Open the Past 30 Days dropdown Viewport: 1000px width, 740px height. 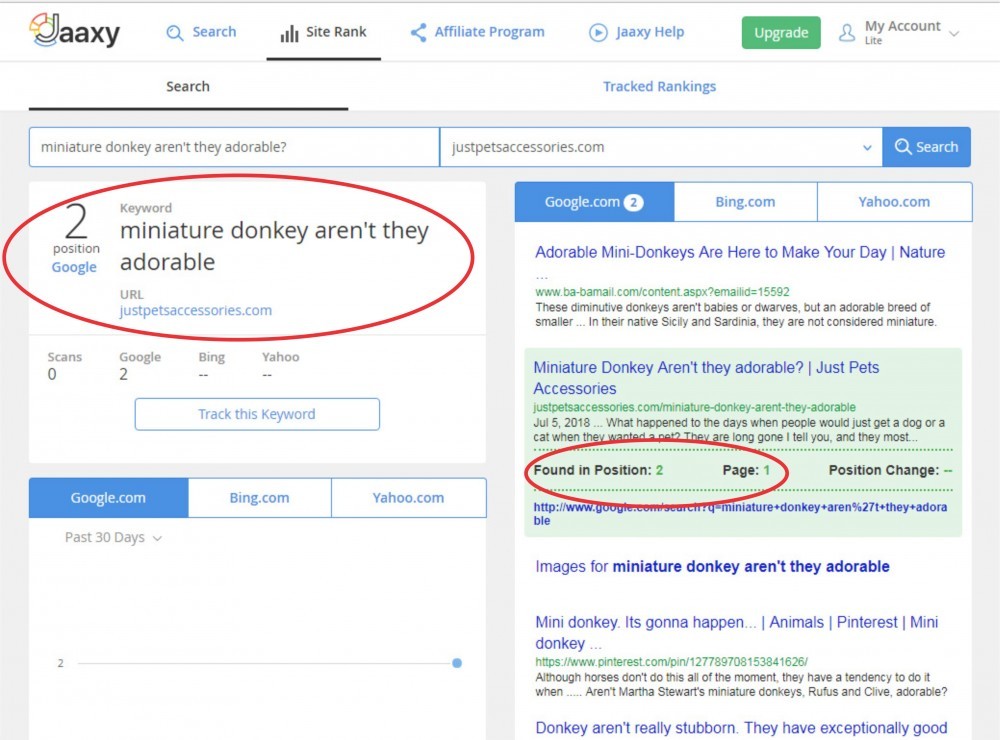(113, 538)
